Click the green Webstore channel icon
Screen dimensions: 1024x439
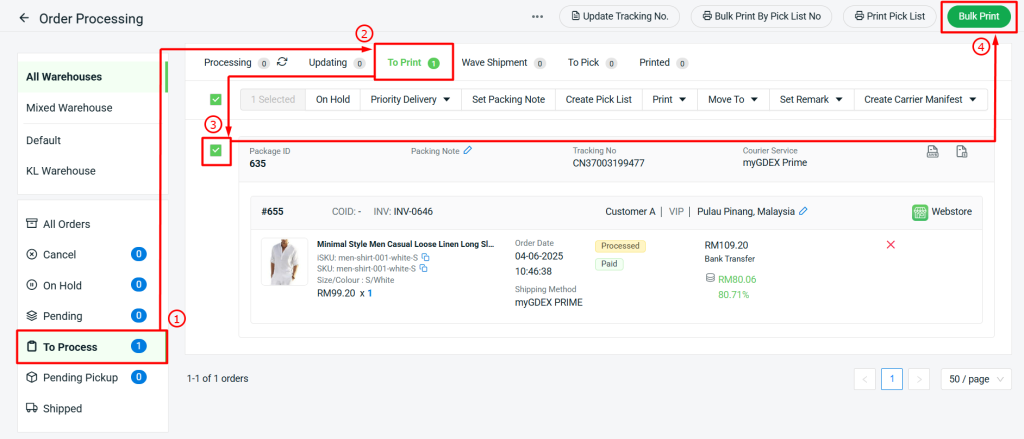[920, 212]
